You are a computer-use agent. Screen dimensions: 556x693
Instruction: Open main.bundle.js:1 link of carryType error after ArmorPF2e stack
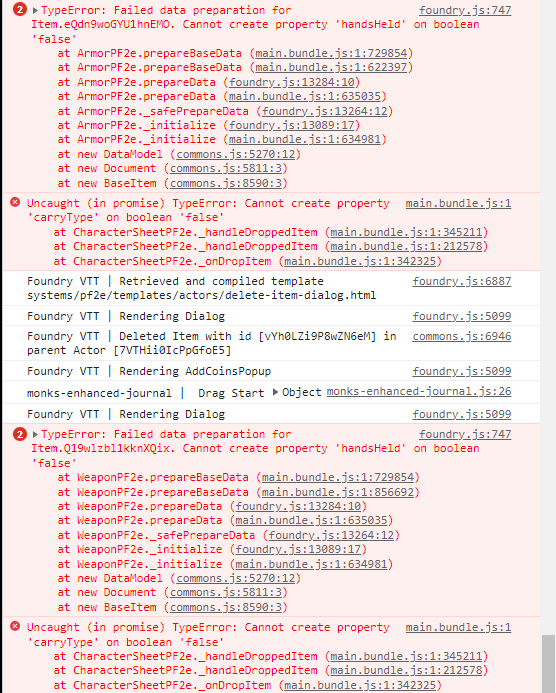coord(458,203)
